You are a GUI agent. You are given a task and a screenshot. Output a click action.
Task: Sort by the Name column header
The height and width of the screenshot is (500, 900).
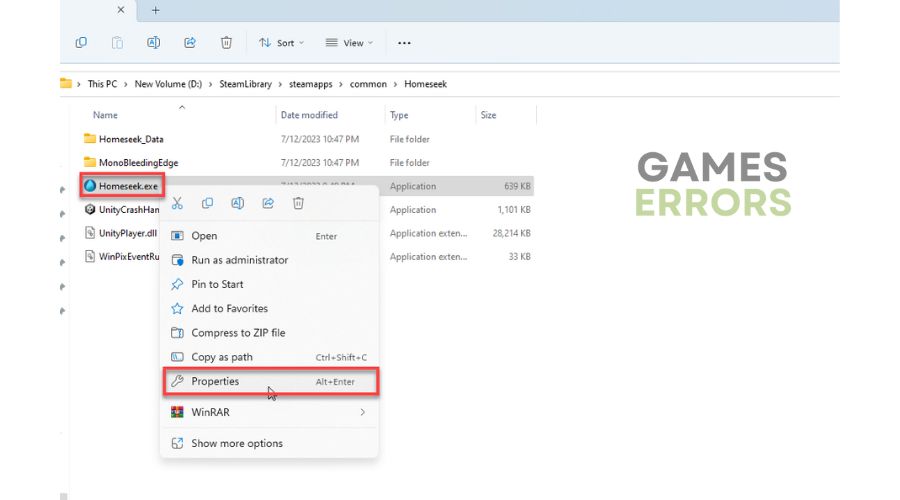[x=105, y=115]
